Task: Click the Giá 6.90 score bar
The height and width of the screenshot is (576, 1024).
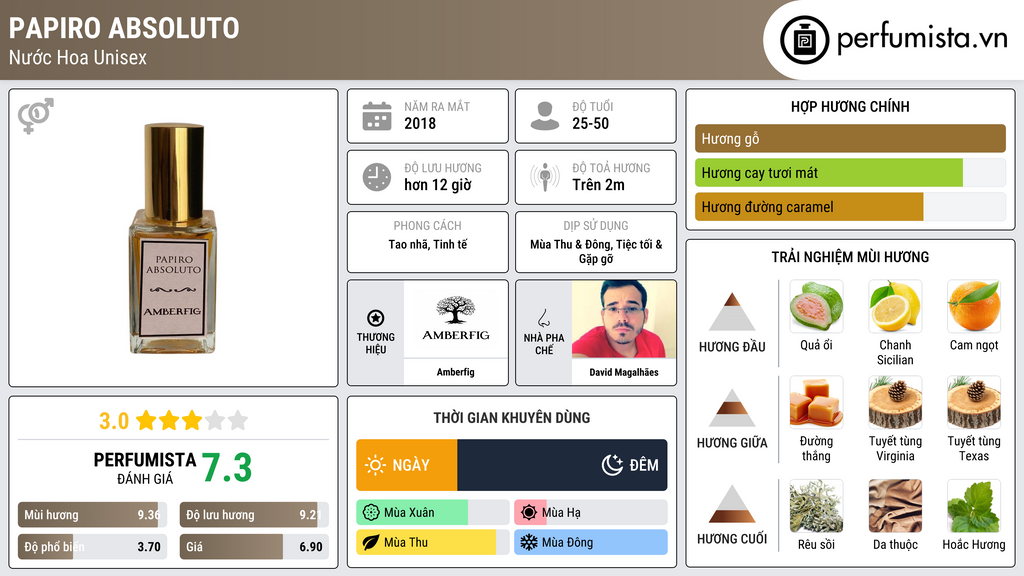Action: [254, 547]
